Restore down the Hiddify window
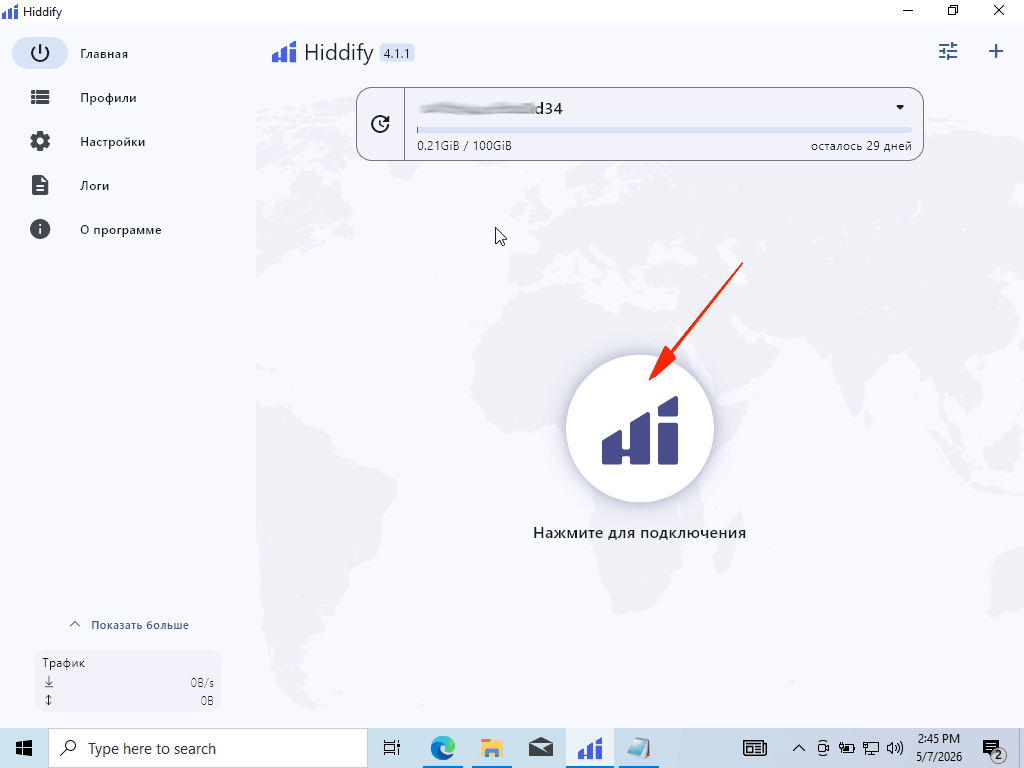Screen dimensions: 1024x768 953,10
